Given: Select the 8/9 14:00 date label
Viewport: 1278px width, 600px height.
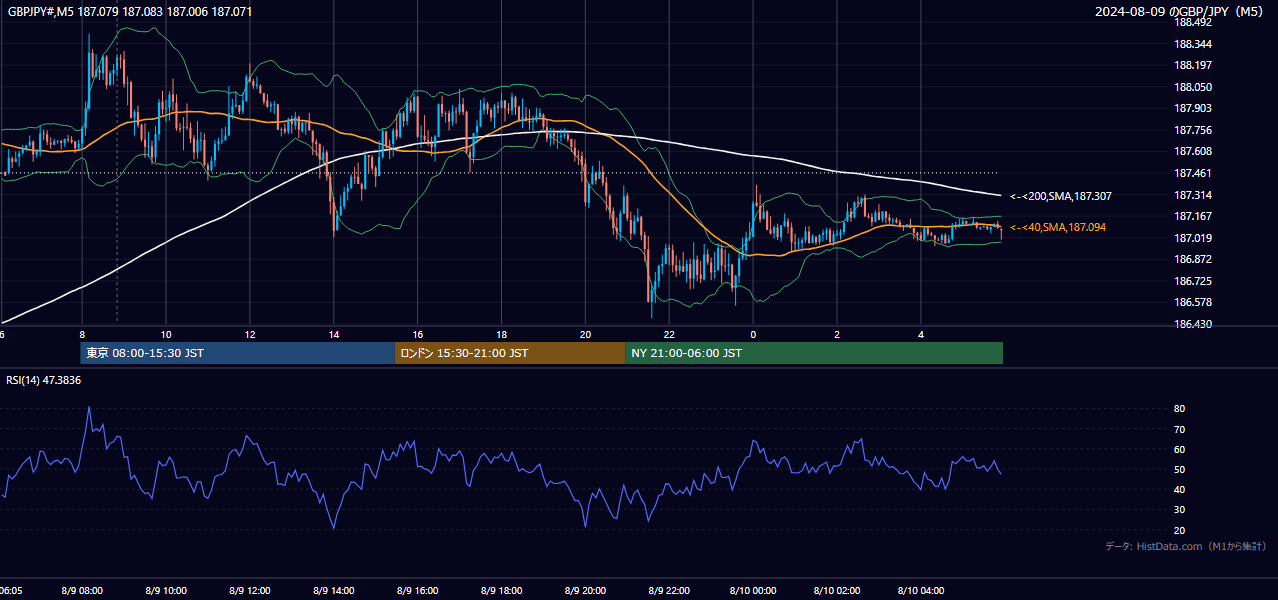Looking at the screenshot, I should coord(334,591).
